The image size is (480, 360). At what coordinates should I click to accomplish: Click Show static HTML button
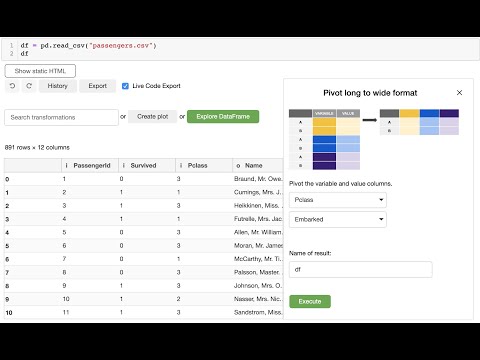pyautogui.click(x=40, y=71)
